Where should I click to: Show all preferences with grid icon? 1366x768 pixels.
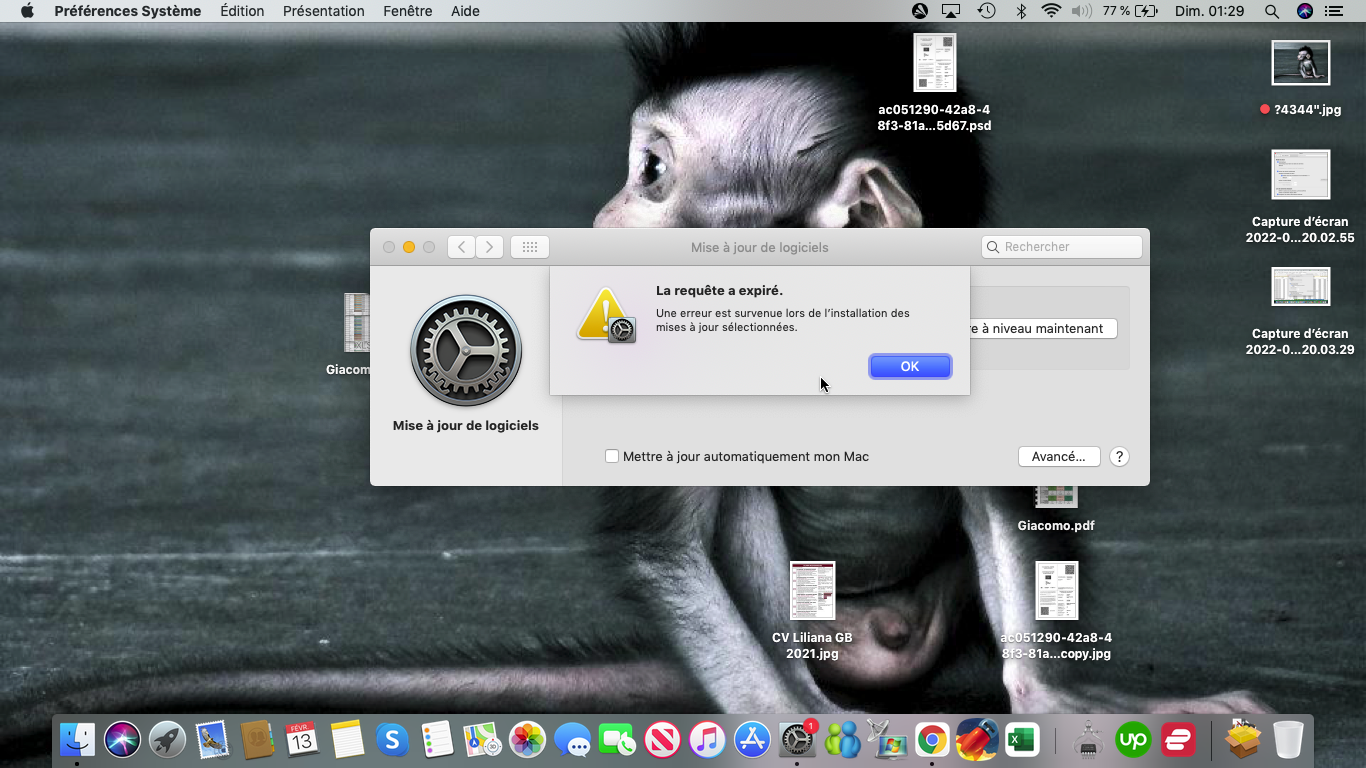(x=530, y=247)
